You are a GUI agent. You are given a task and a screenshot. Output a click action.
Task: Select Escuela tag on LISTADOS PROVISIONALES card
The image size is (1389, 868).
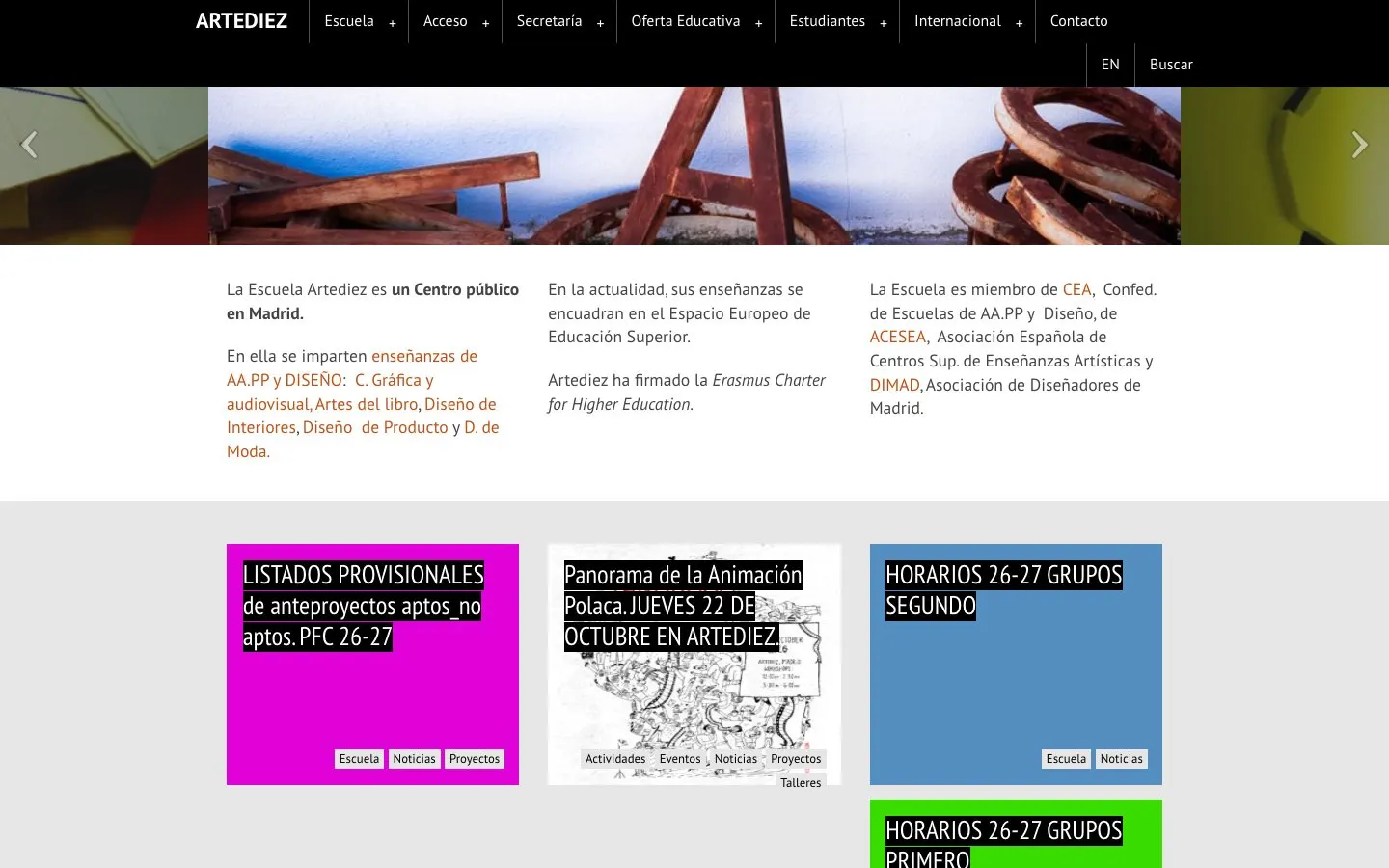click(x=359, y=759)
